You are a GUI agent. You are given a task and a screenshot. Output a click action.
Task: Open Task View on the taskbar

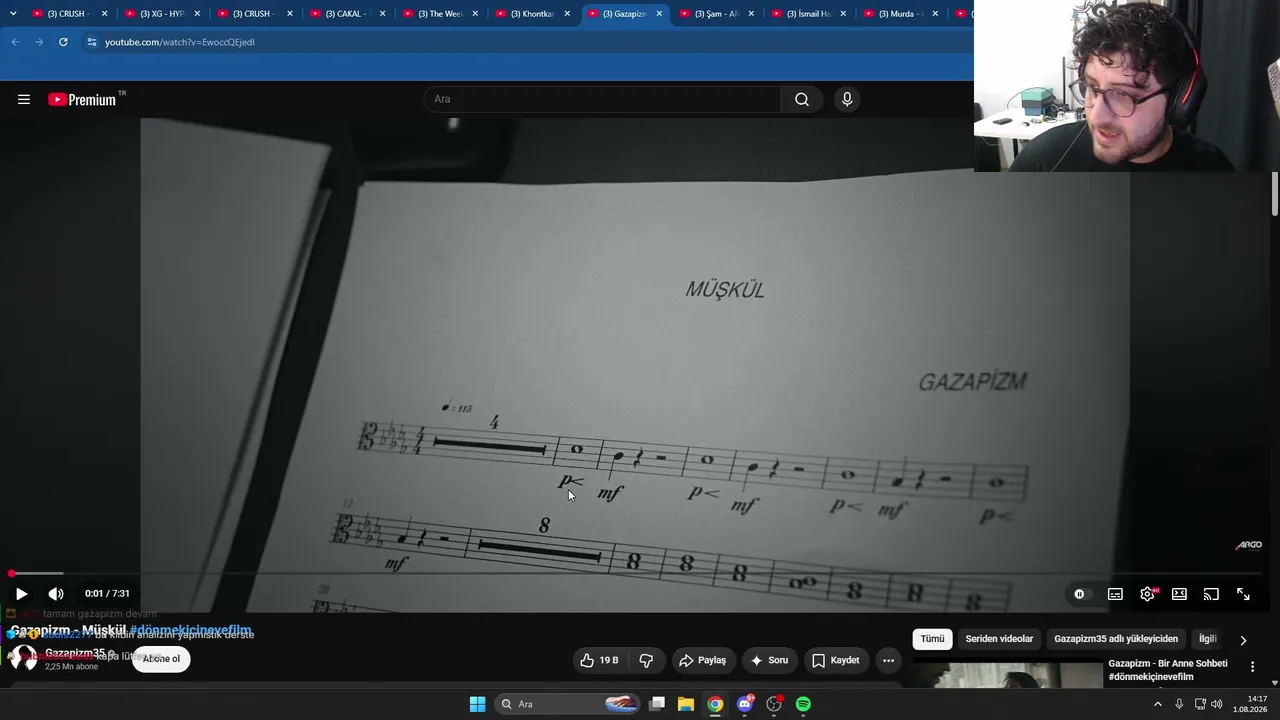click(x=657, y=704)
